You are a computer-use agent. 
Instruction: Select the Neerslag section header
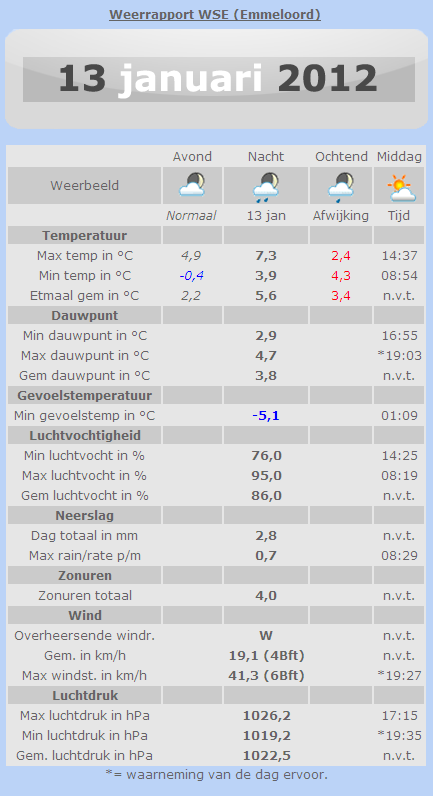84,515
